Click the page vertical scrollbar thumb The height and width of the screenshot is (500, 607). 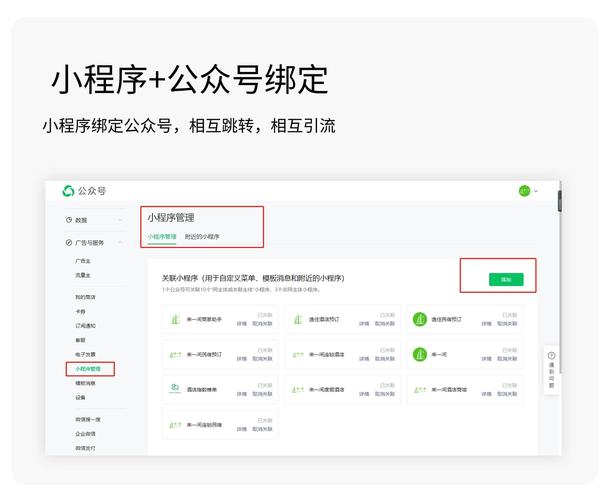point(560,201)
